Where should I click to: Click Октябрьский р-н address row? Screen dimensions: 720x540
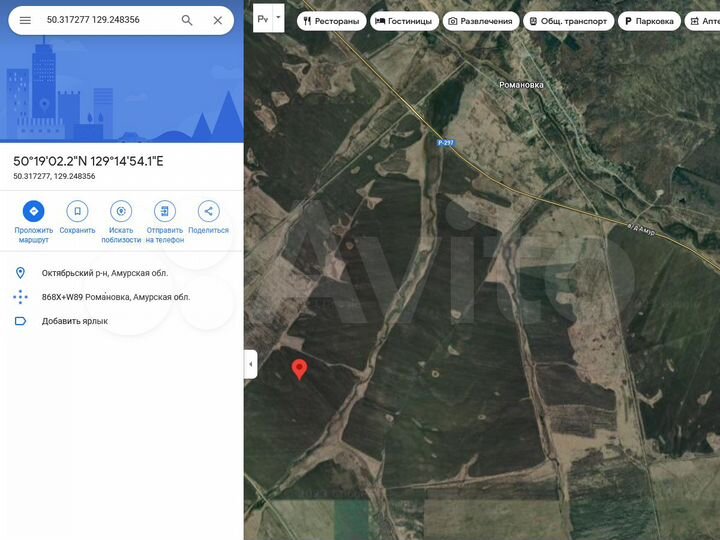tap(104, 273)
